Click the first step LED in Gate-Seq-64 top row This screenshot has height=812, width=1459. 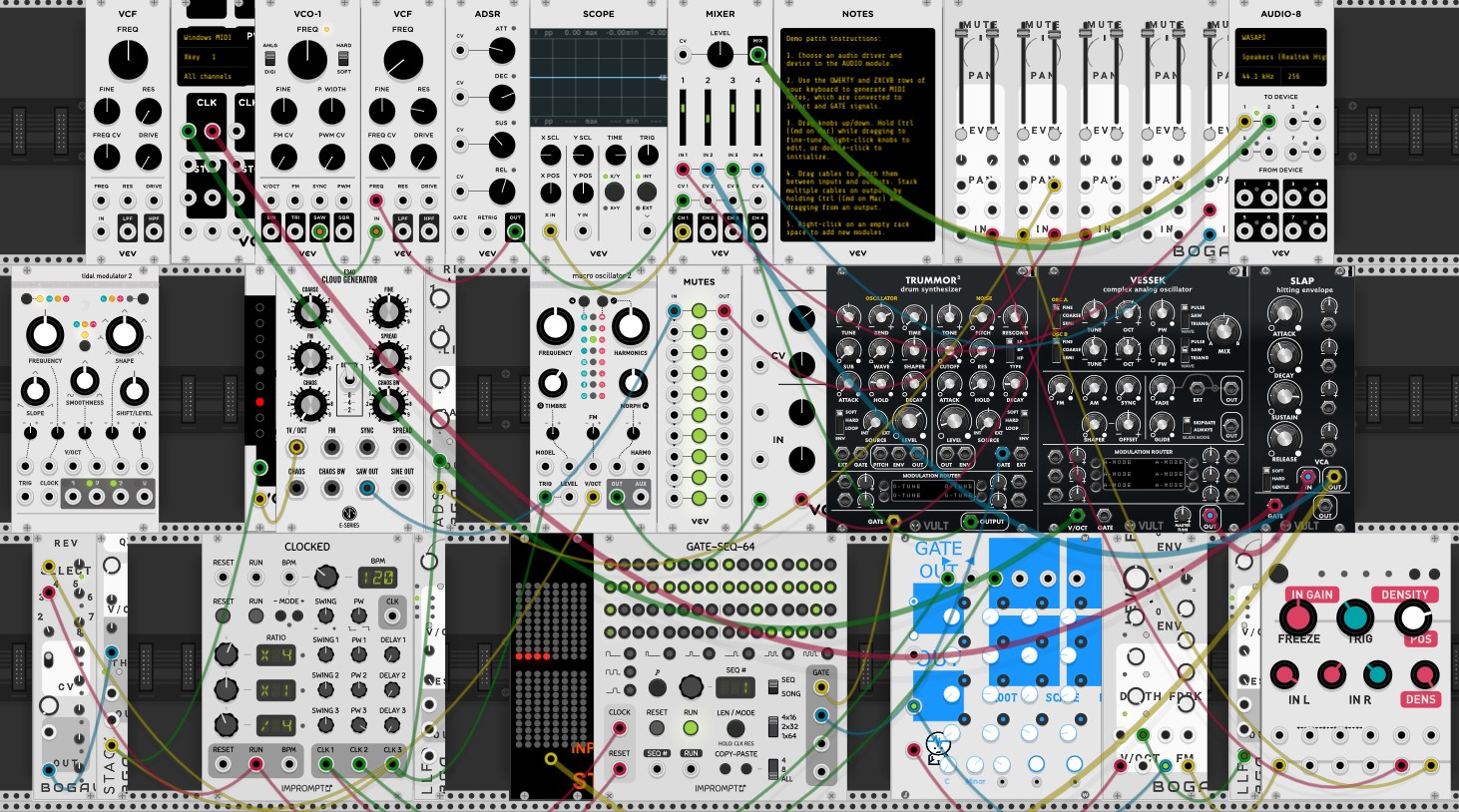coord(611,566)
